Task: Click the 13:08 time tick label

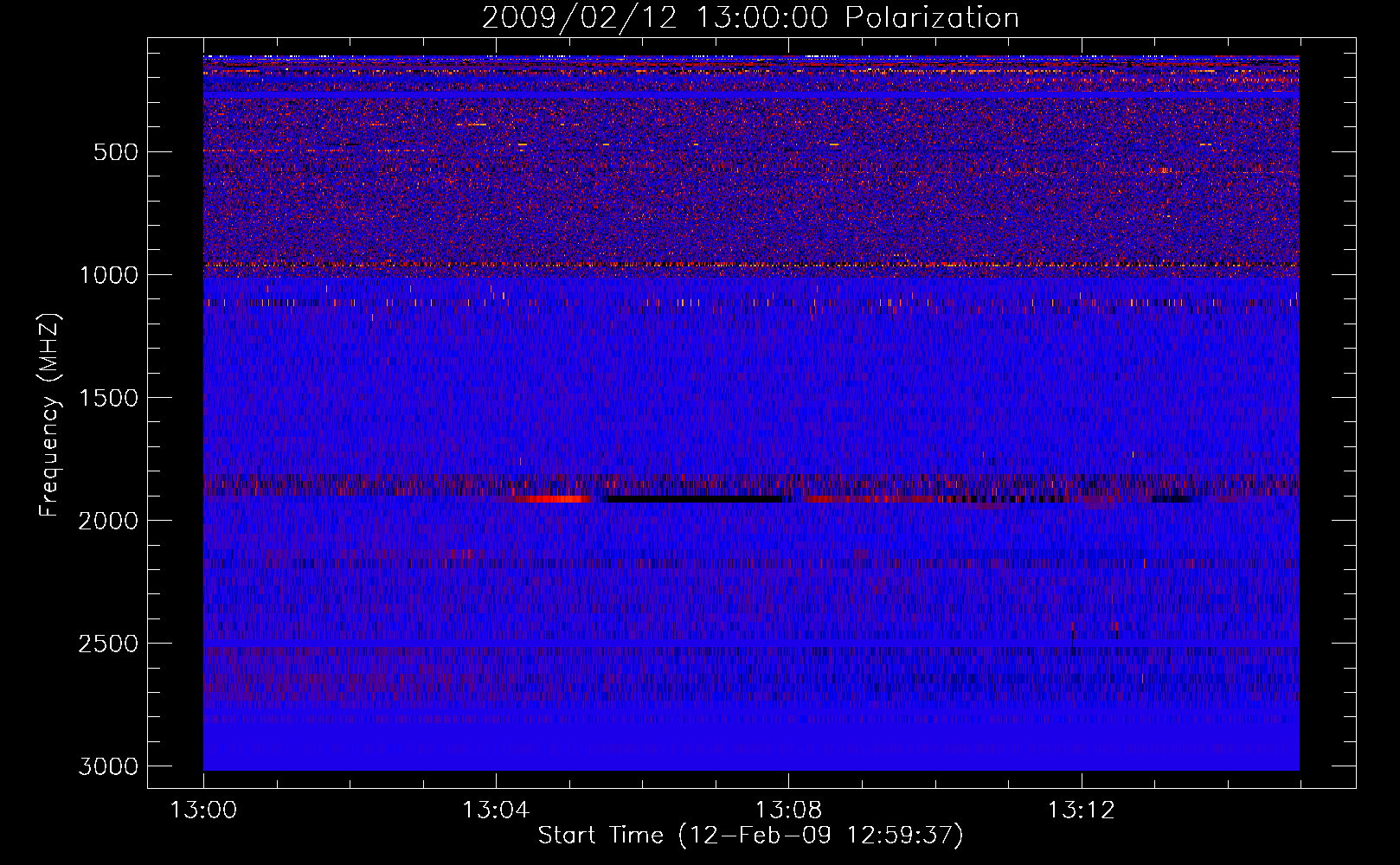Action: 788,811
